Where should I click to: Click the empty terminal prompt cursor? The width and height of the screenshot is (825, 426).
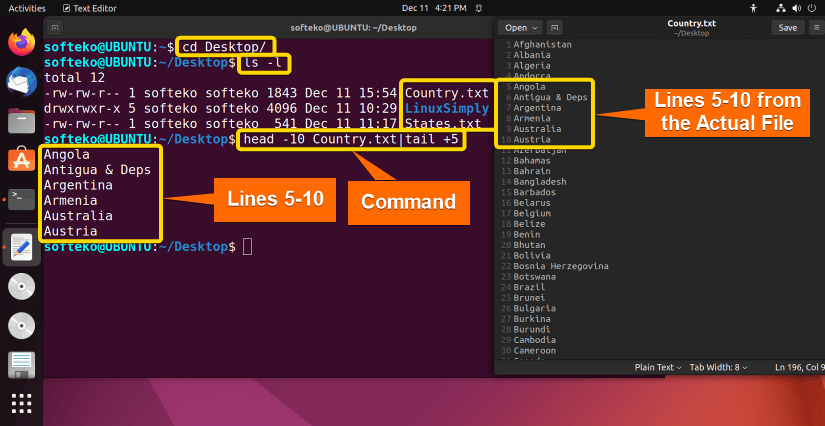247,247
